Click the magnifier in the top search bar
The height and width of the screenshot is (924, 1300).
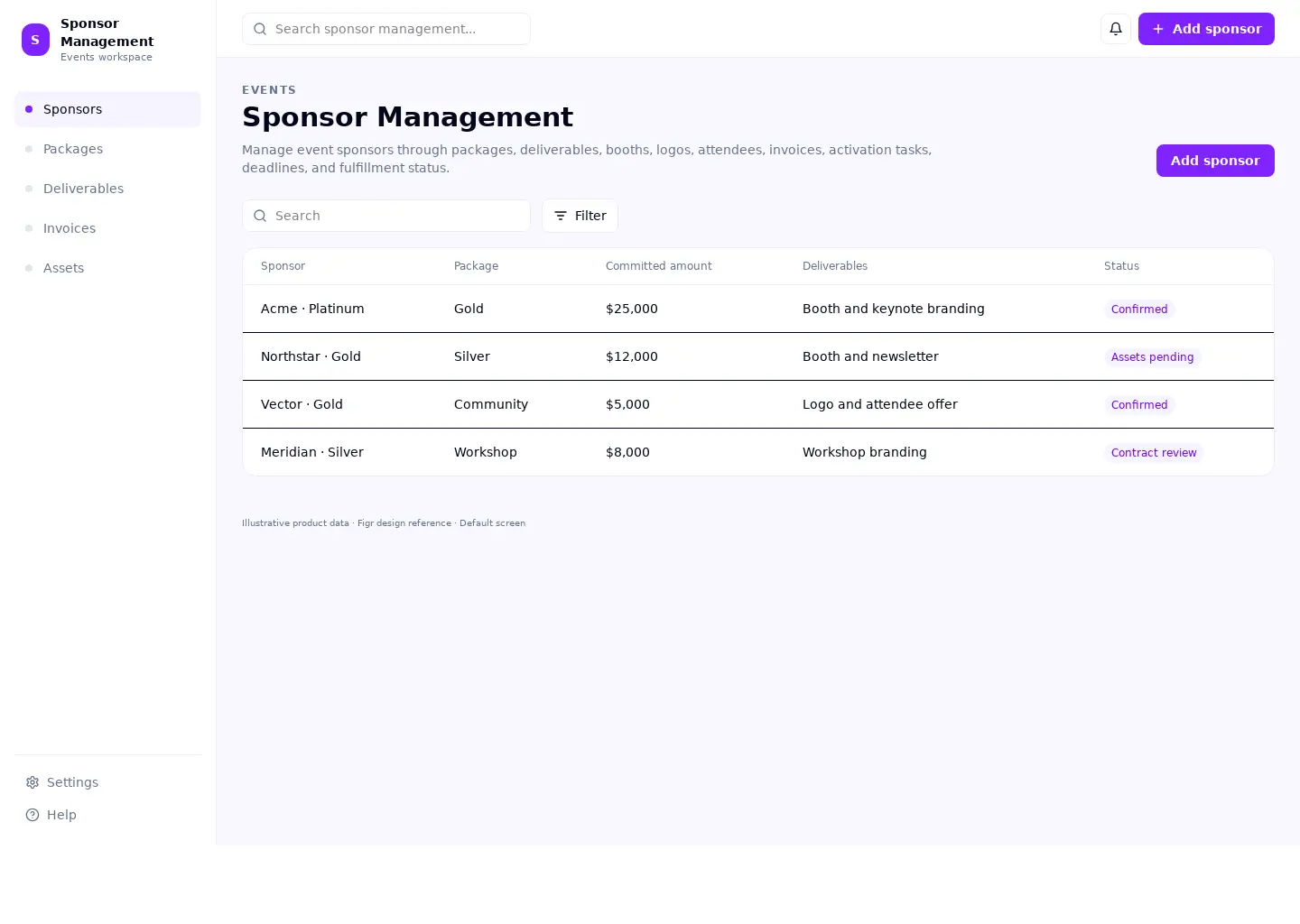(260, 29)
